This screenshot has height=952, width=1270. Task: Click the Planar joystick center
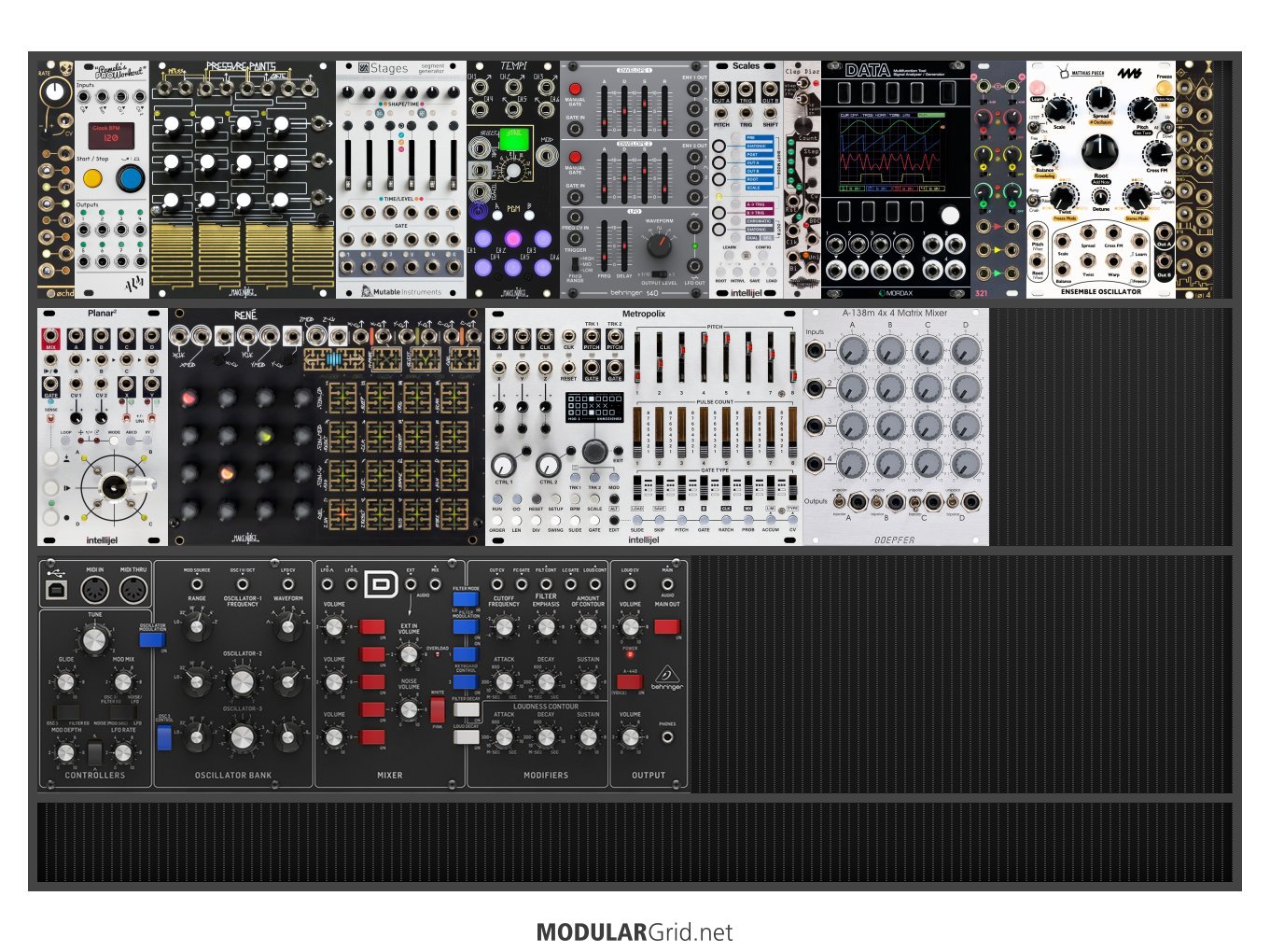point(116,486)
